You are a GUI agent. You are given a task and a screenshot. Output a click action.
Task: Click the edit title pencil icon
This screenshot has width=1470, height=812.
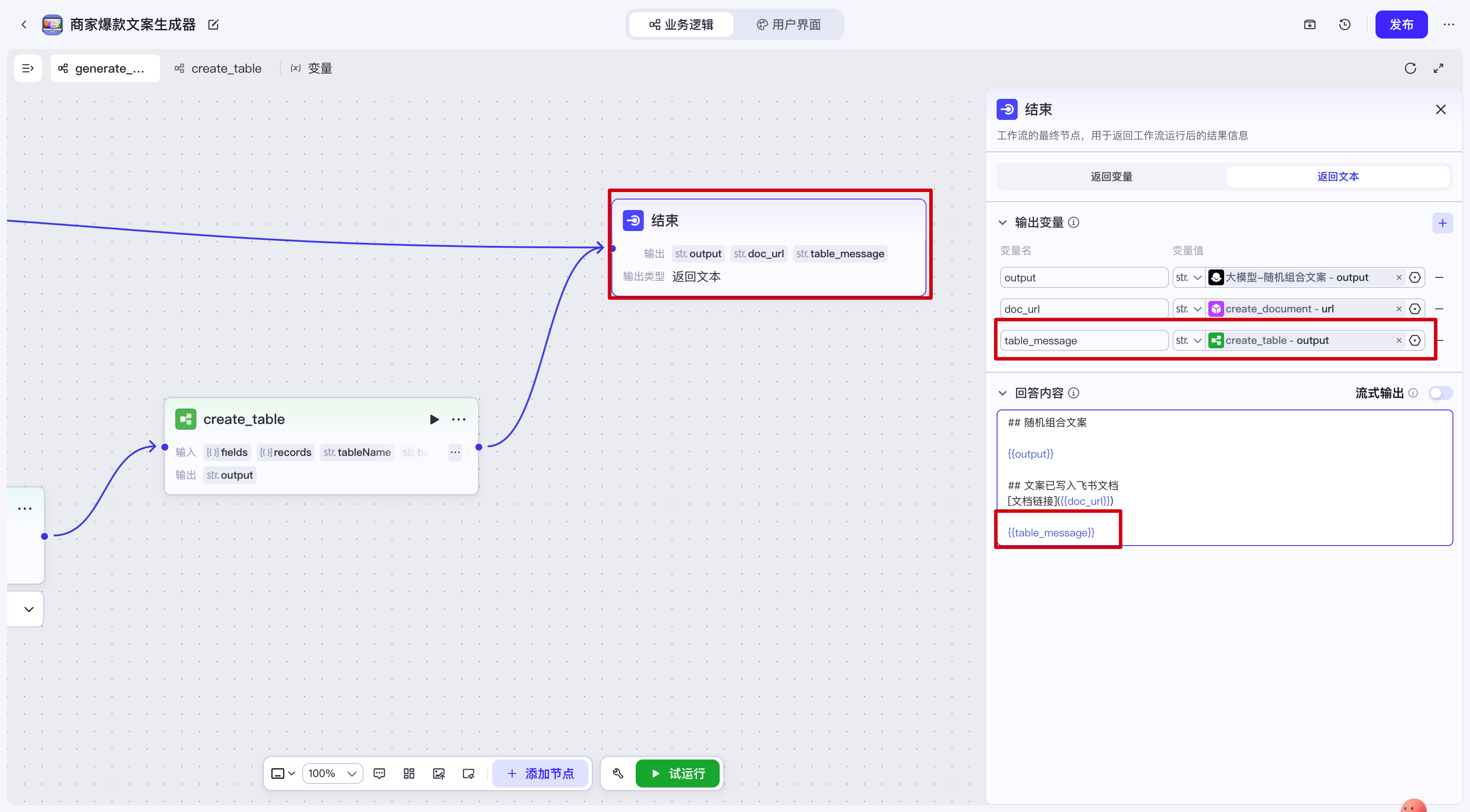pos(213,24)
